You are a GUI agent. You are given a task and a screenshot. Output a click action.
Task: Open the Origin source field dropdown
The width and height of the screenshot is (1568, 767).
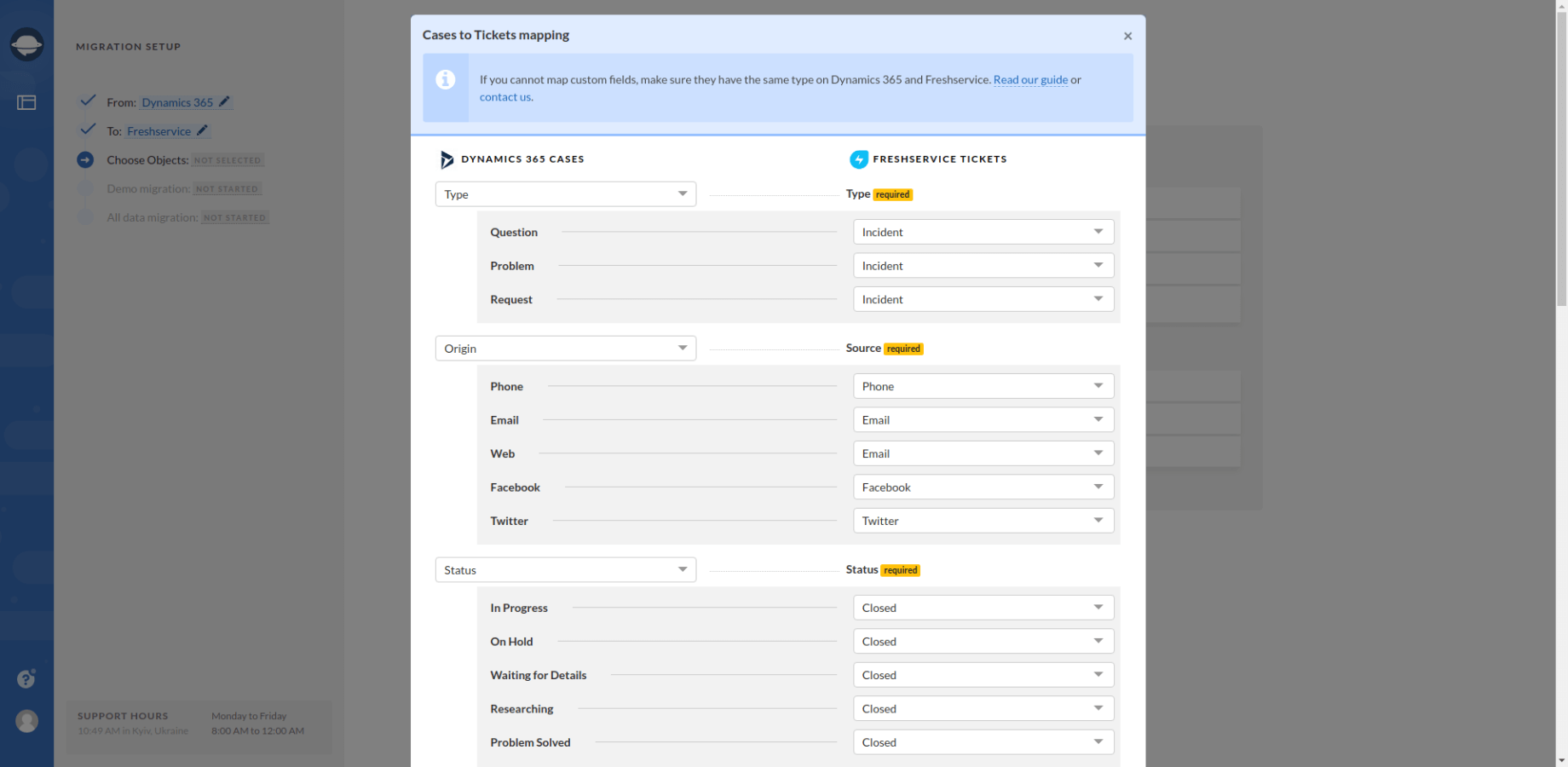click(x=566, y=349)
